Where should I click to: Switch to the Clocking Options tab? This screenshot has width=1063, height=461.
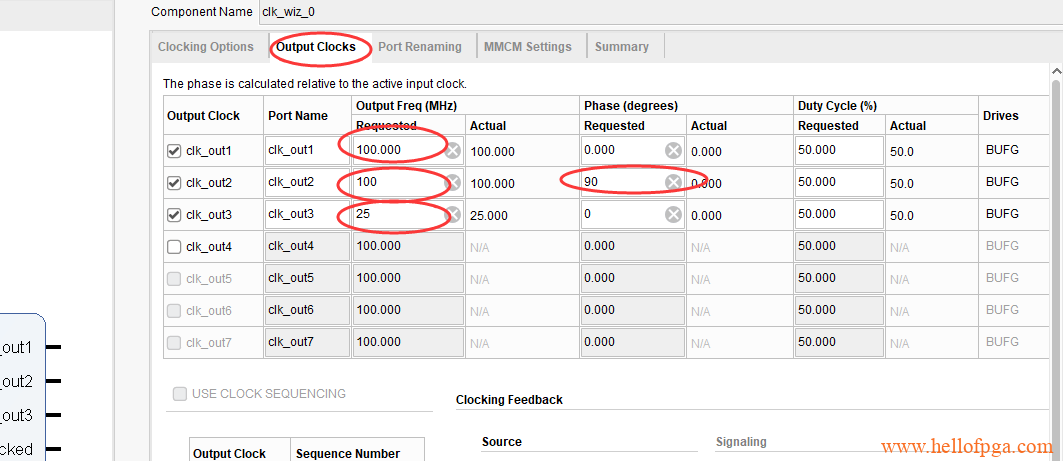[206, 47]
